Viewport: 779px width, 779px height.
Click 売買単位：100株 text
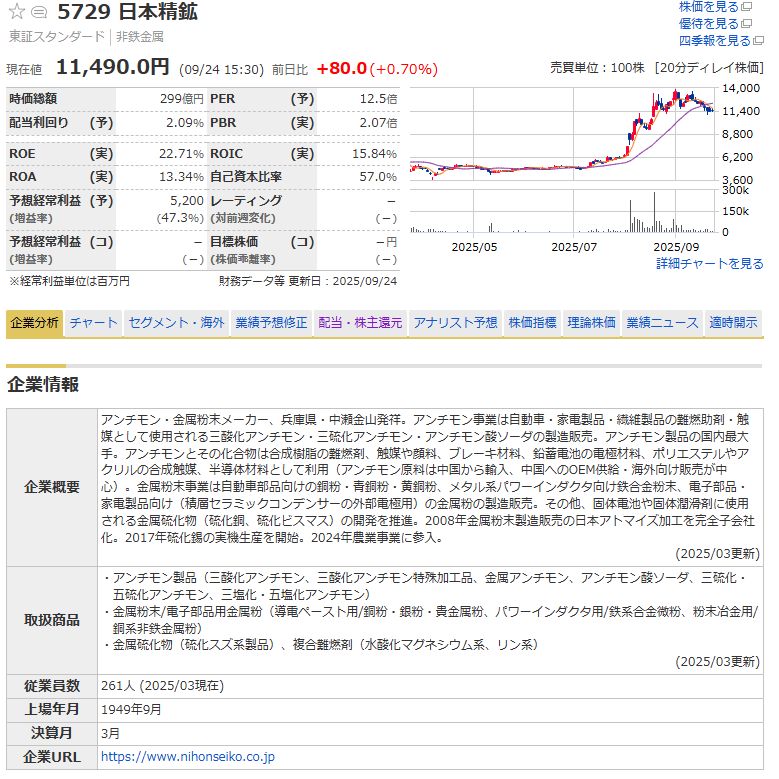[x=597, y=68]
